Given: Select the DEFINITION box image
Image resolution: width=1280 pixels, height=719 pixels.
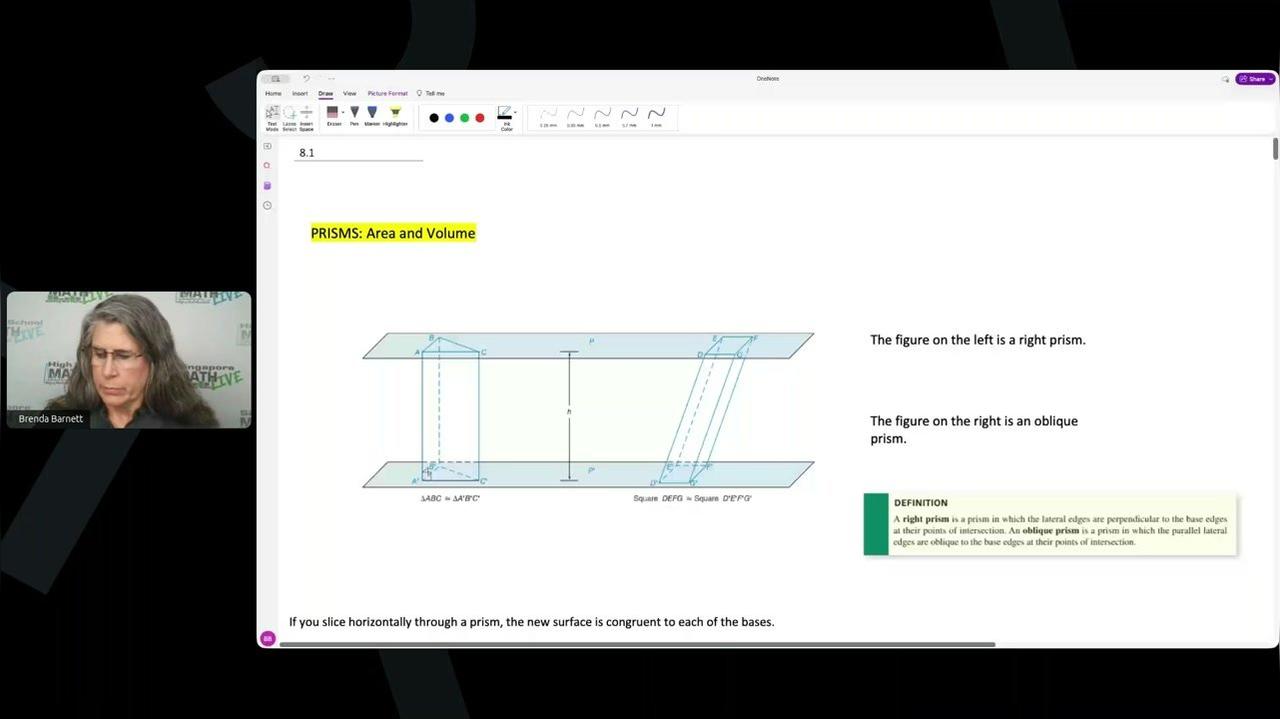Looking at the screenshot, I should pos(1050,524).
